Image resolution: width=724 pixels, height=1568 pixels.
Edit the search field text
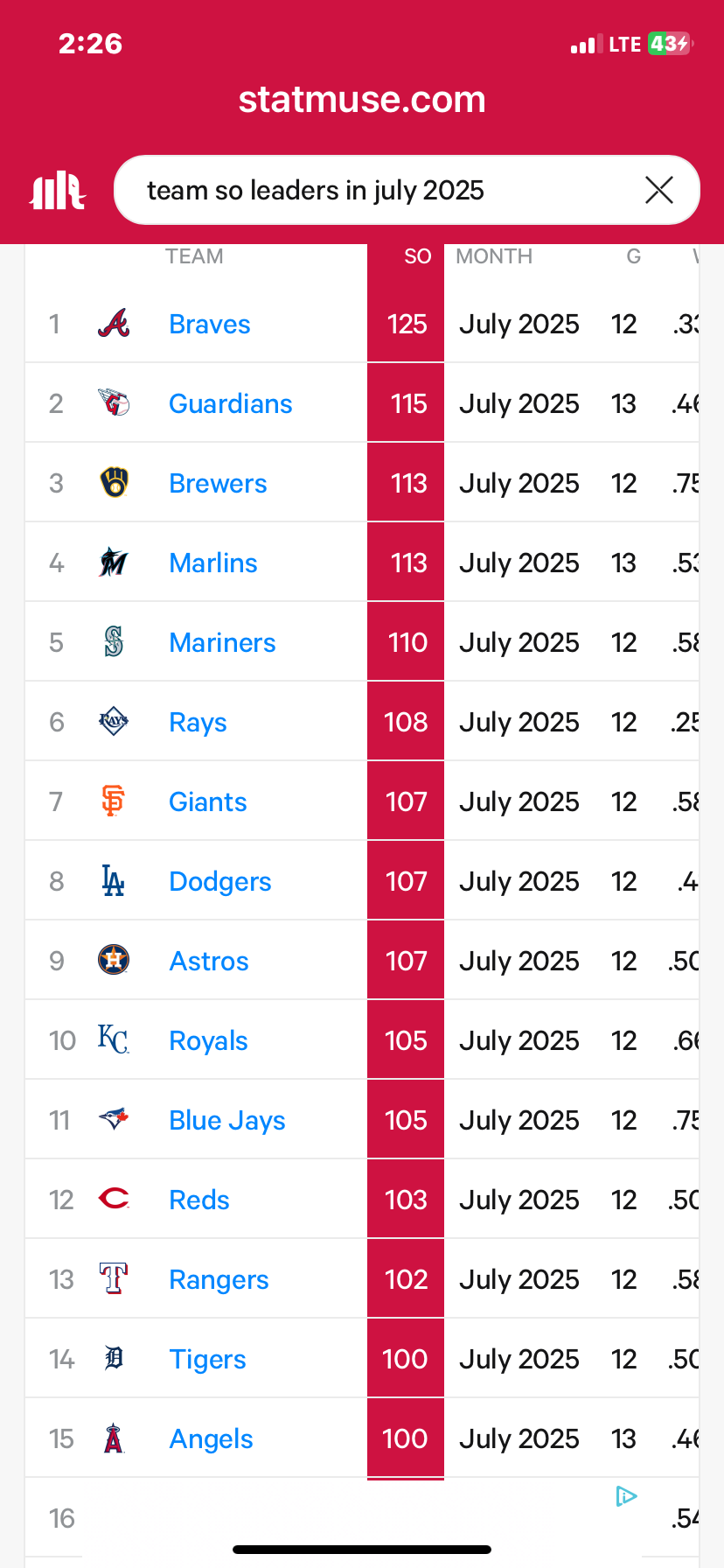coord(385,190)
